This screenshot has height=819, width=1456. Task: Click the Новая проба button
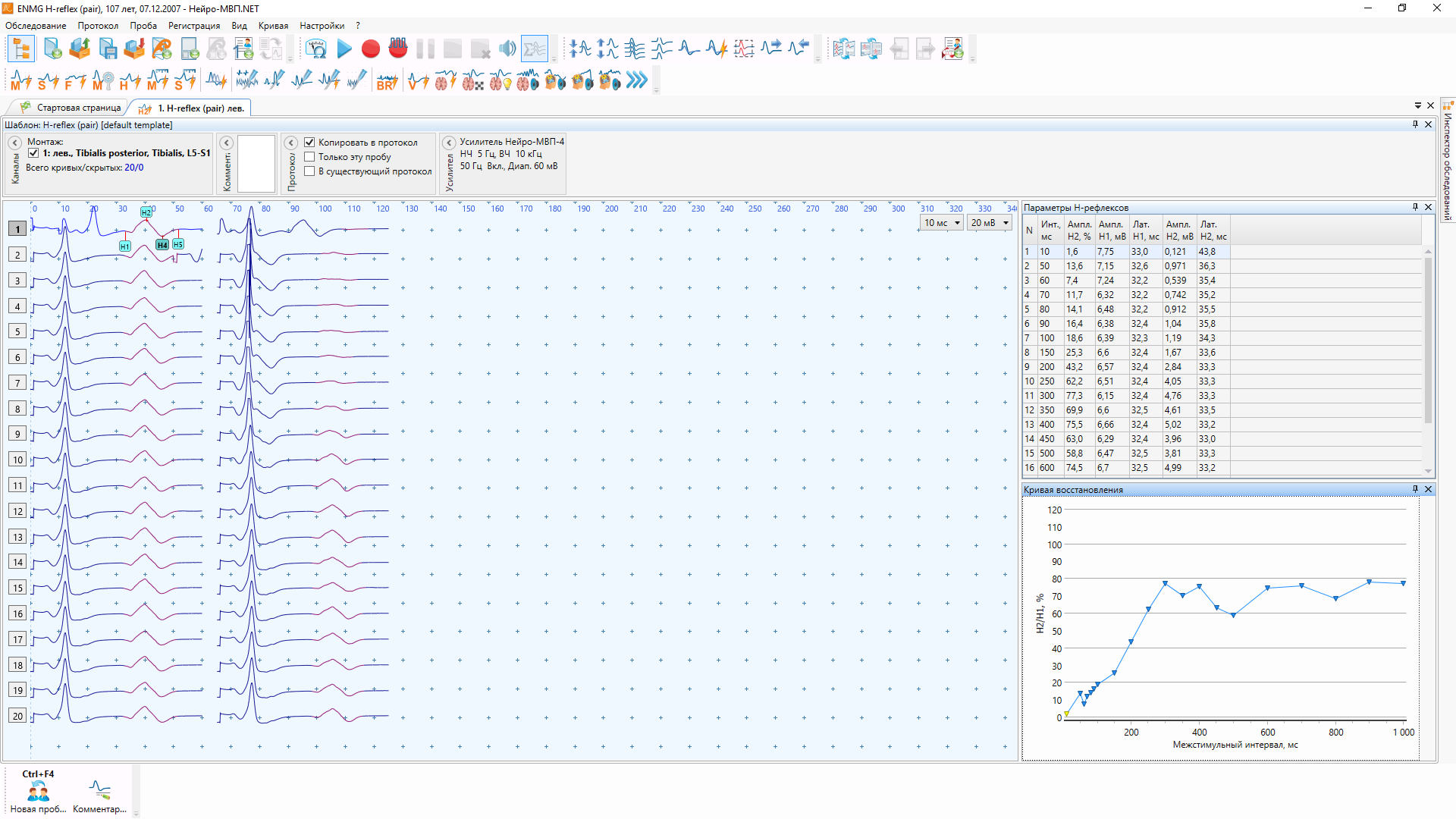[38, 793]
